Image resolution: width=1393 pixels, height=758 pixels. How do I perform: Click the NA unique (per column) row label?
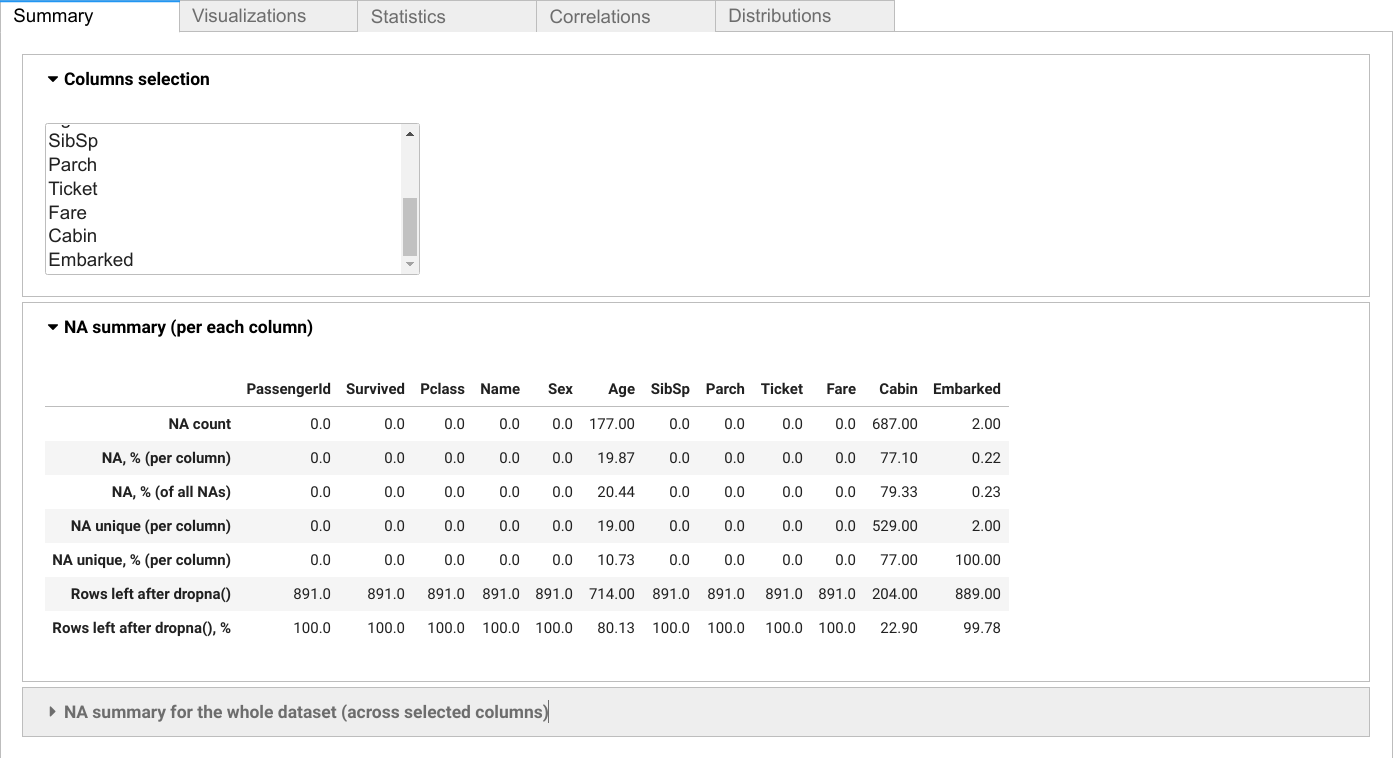point(151,526)
